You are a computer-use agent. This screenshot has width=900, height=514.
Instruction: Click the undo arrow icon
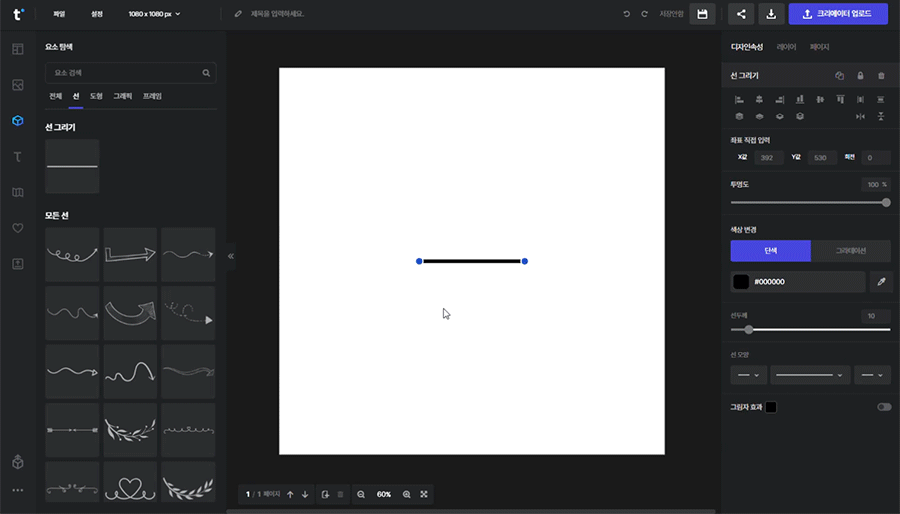(x=627, y=14)
